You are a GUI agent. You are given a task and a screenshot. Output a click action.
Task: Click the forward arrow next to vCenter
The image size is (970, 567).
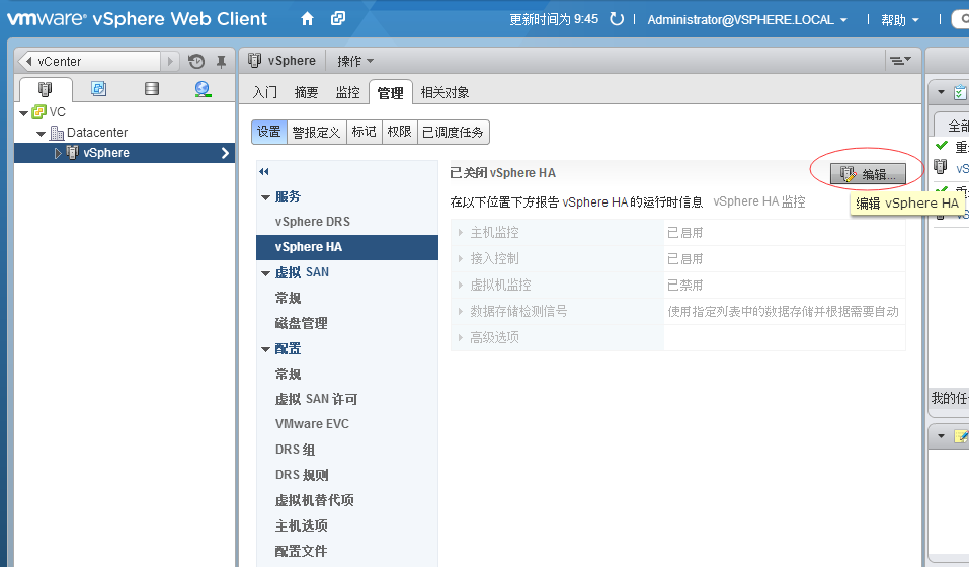click(170, 61)
